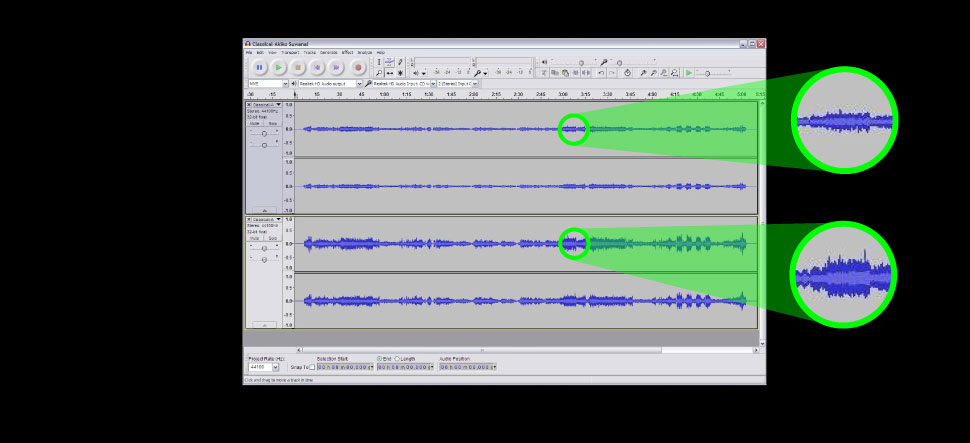Open the Tracks menu
Image resolution: width=970 pixels, height=443 pixels.
click(309, 52)
